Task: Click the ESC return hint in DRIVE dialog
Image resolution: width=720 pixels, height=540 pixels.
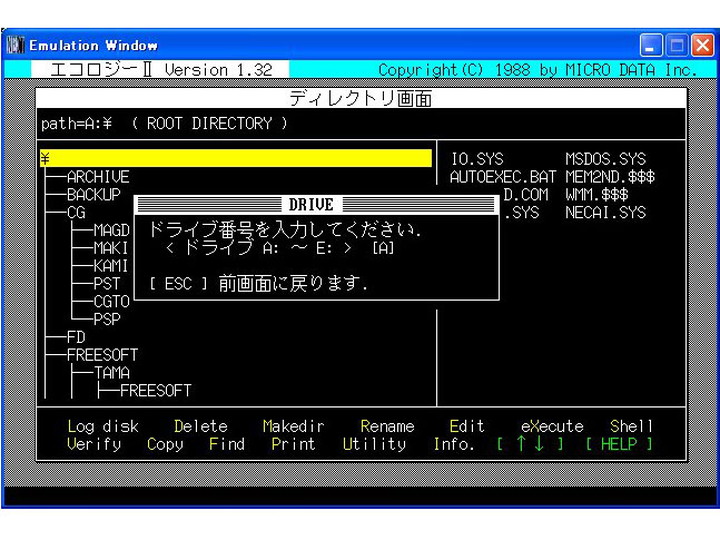Action: click(259, 284)
